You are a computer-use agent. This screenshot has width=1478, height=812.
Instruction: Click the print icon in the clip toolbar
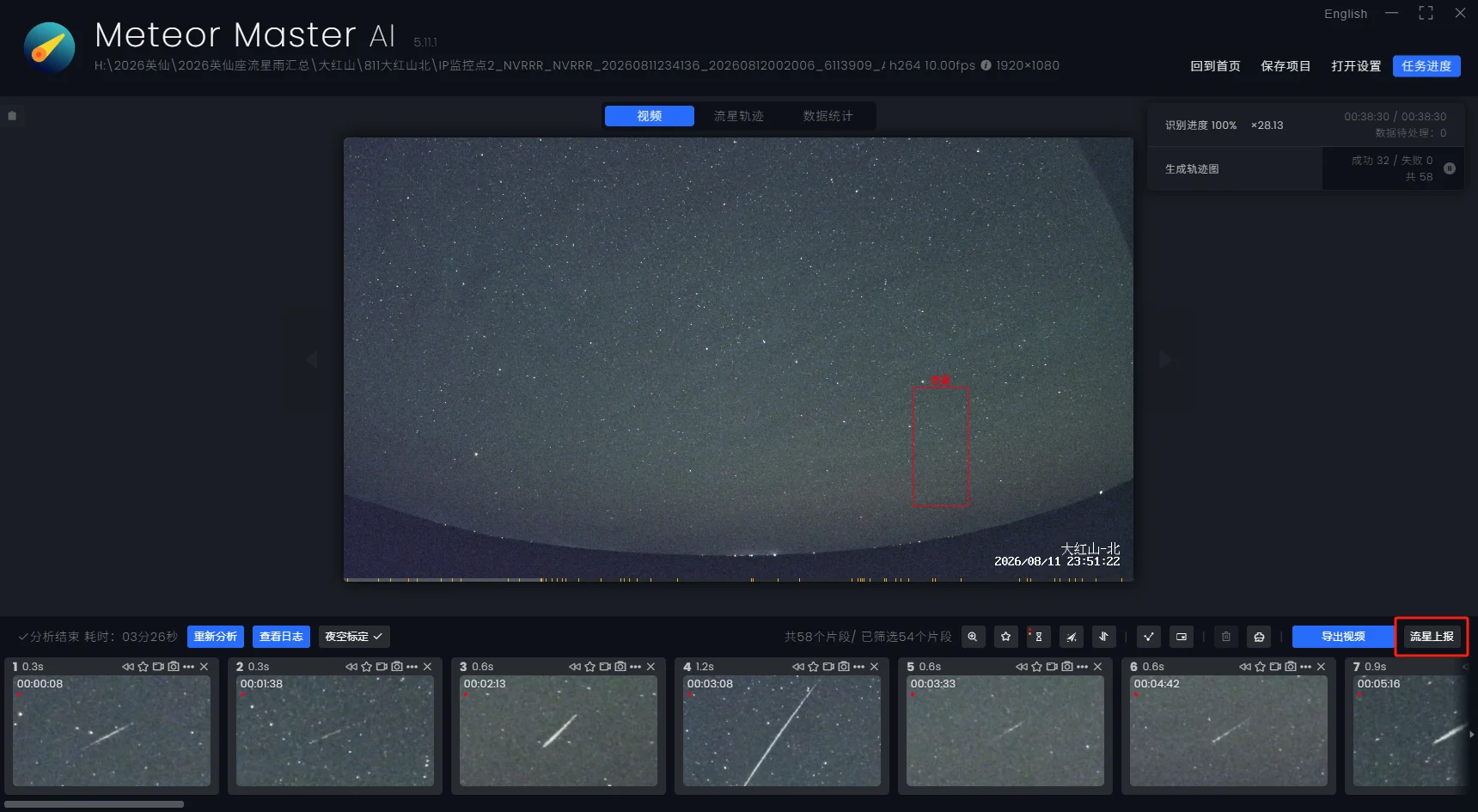1259,637
